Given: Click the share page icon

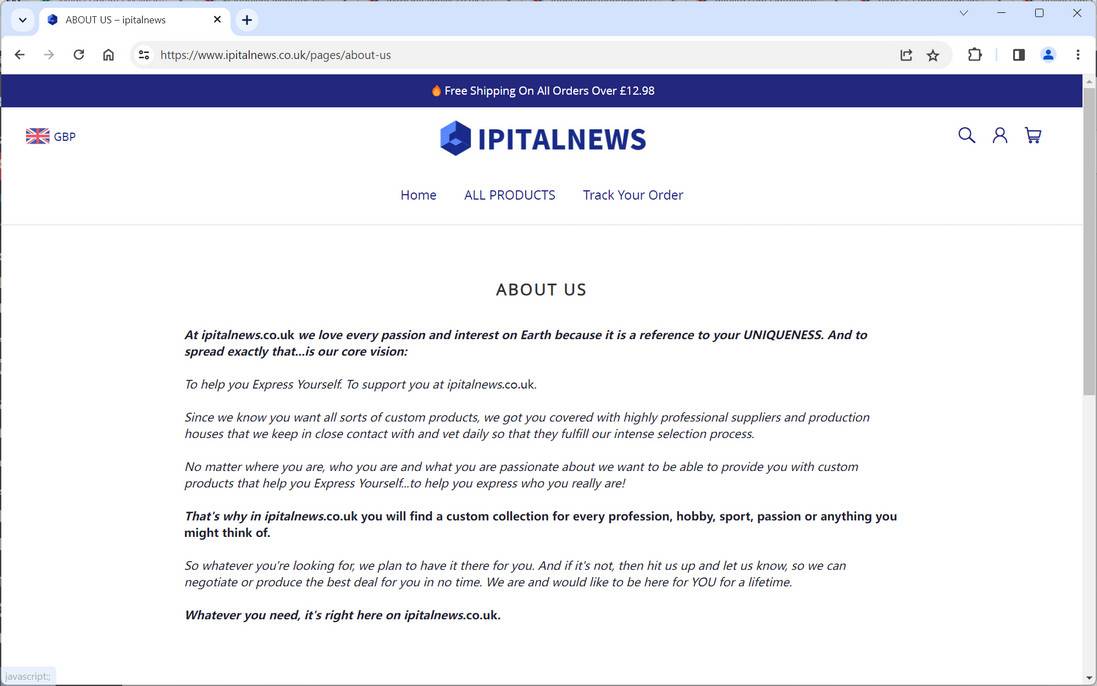Looking at the screenshot, I should [905, 55].
